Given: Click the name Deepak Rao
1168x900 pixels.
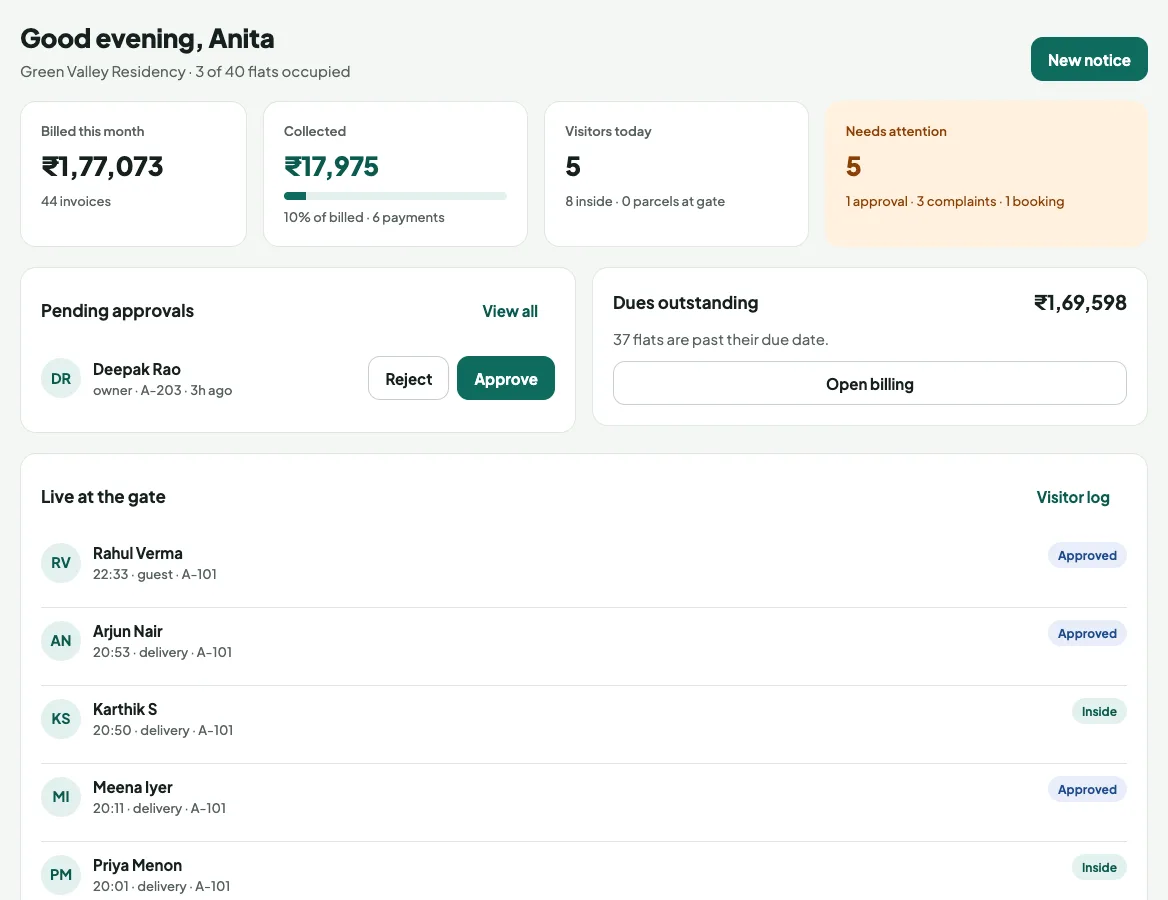Looking at the screenshot, I should click(x=136, y=369).
